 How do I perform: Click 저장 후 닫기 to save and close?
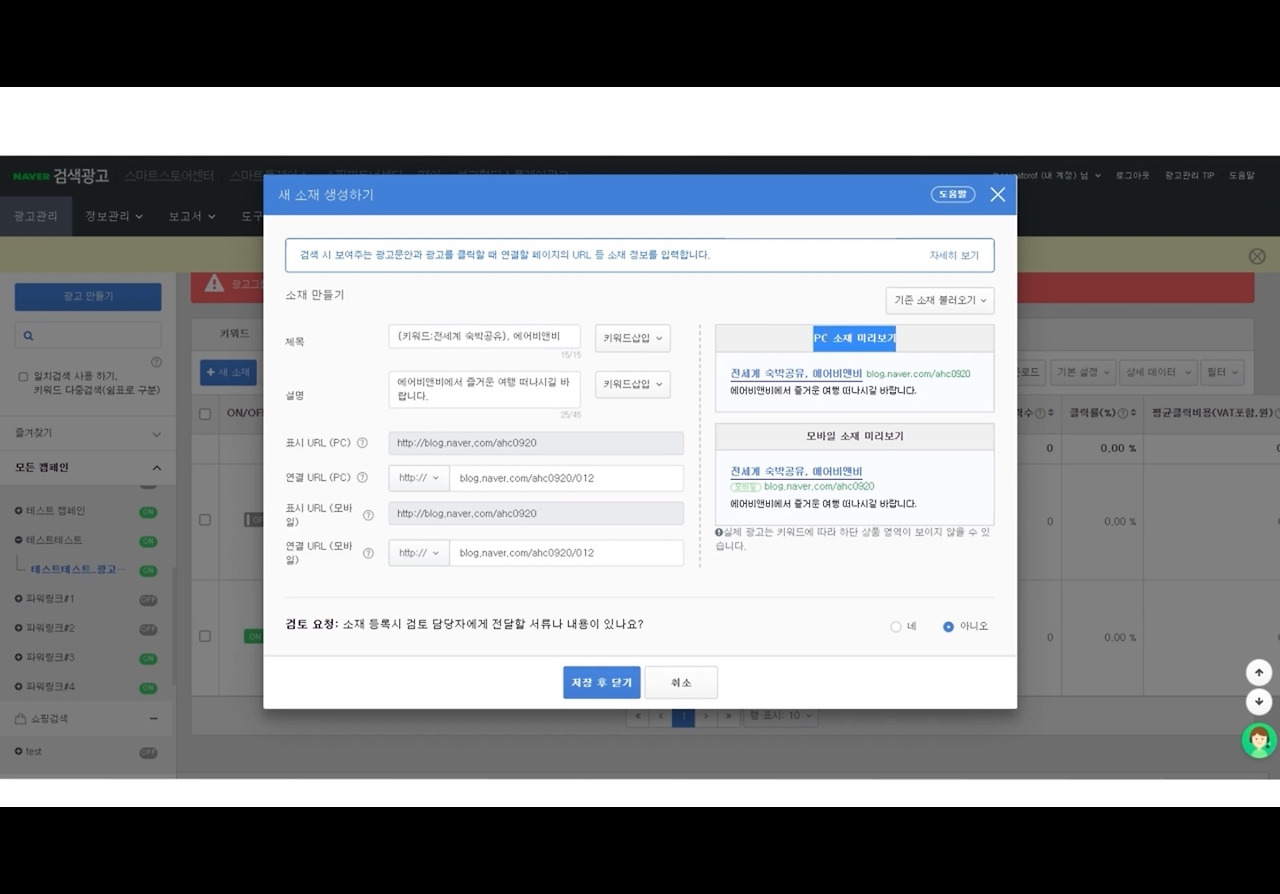602,683
